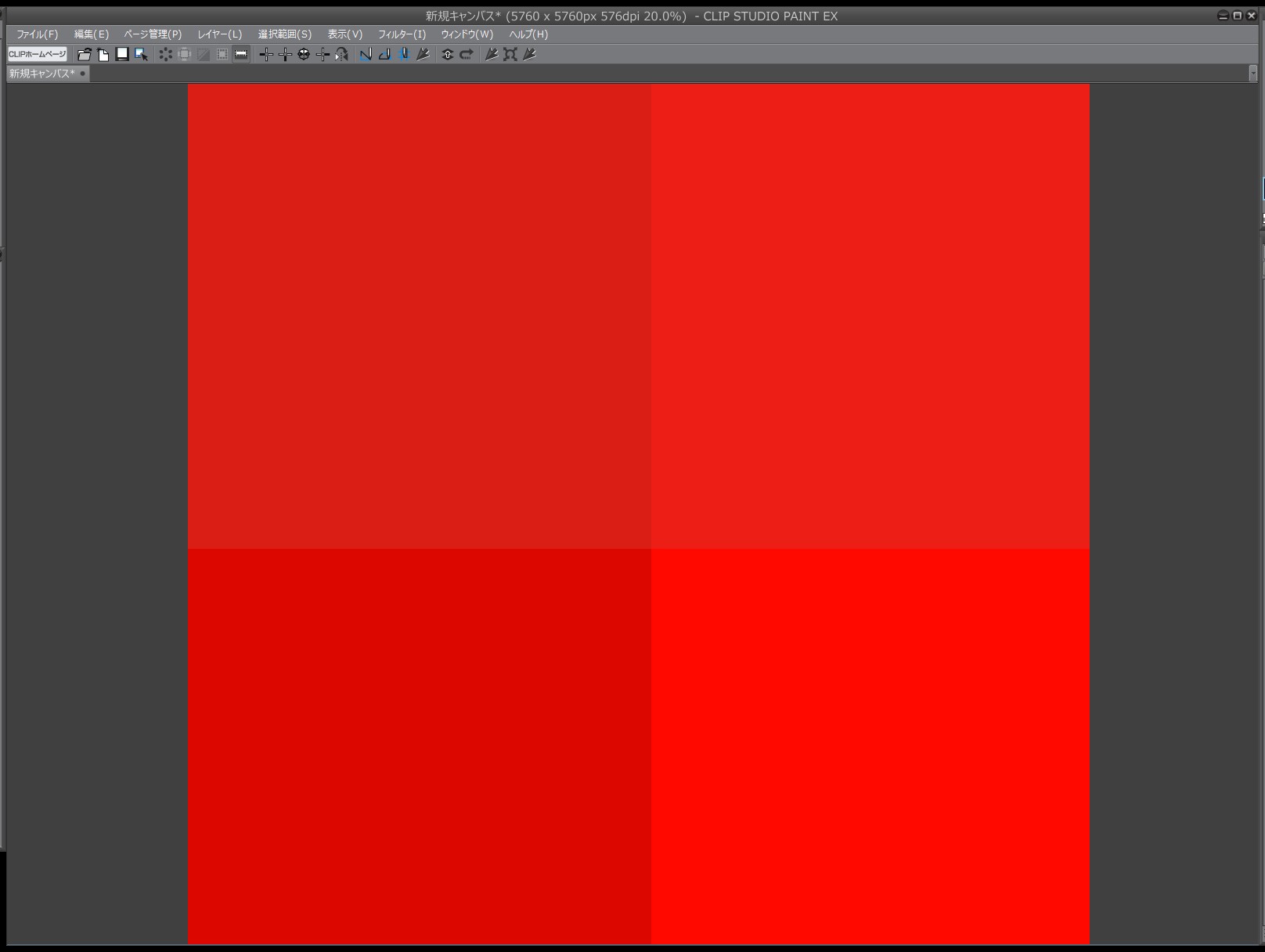The image size is (1265, 952).
Task: Open the フィルター(I) menu
Action: (402, 34)
